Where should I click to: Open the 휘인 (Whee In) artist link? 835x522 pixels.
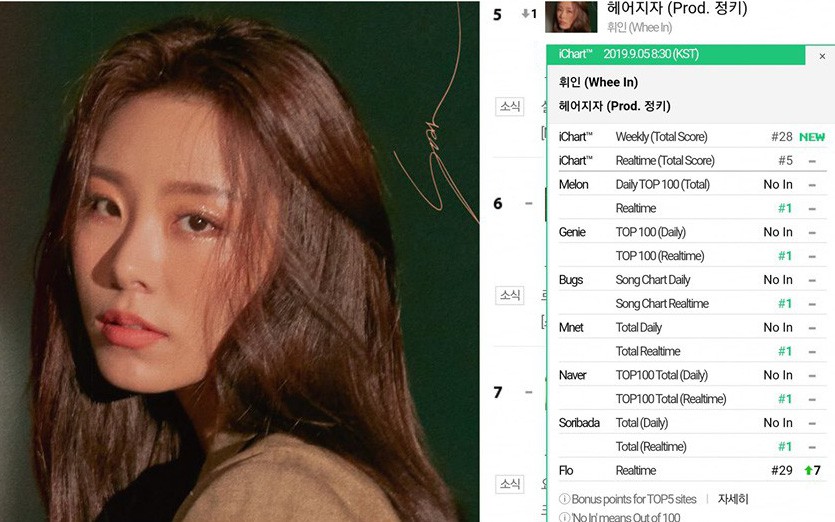639,27
